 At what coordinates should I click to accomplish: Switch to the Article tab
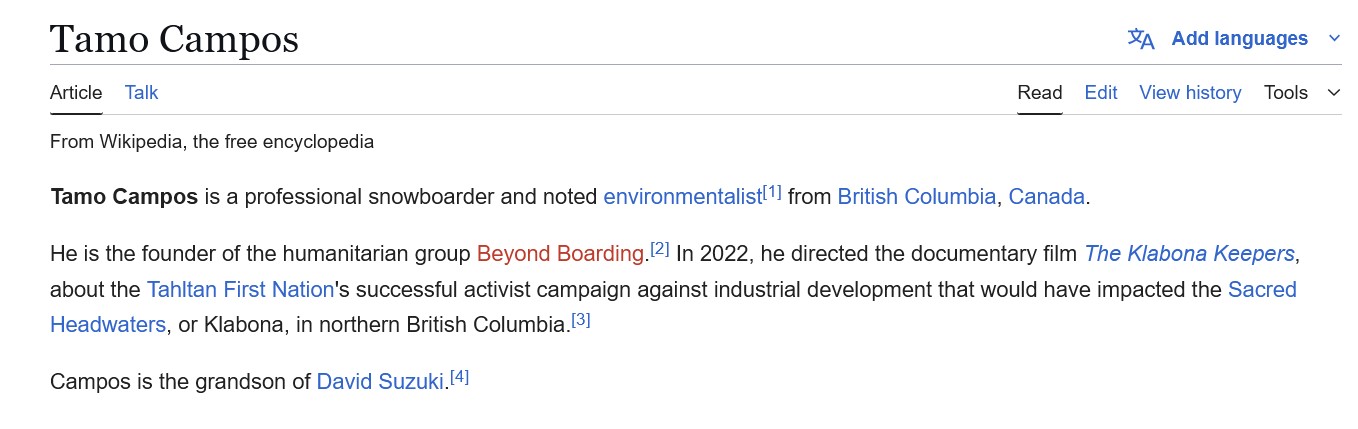[76, 93]
